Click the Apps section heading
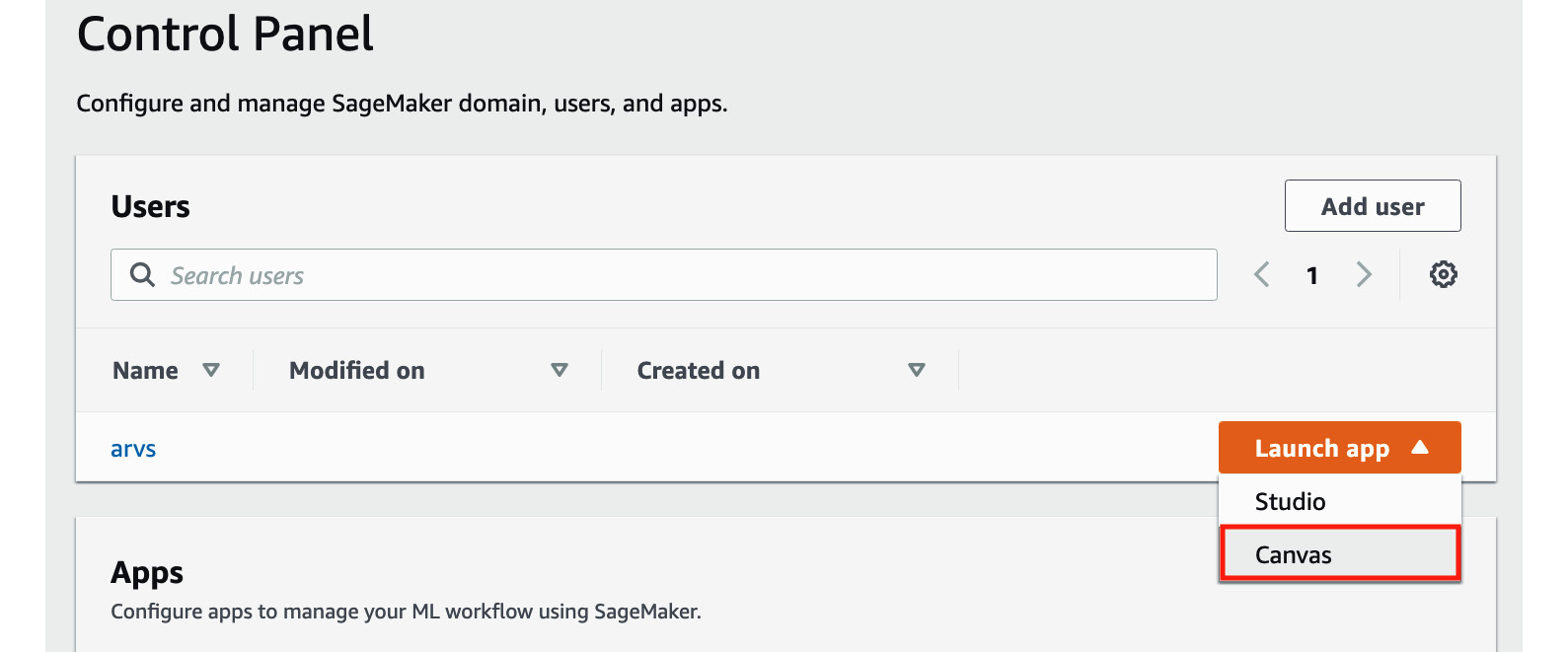Image resolution: width=1568 pixels, height=652 pixels. click(147, 573)
